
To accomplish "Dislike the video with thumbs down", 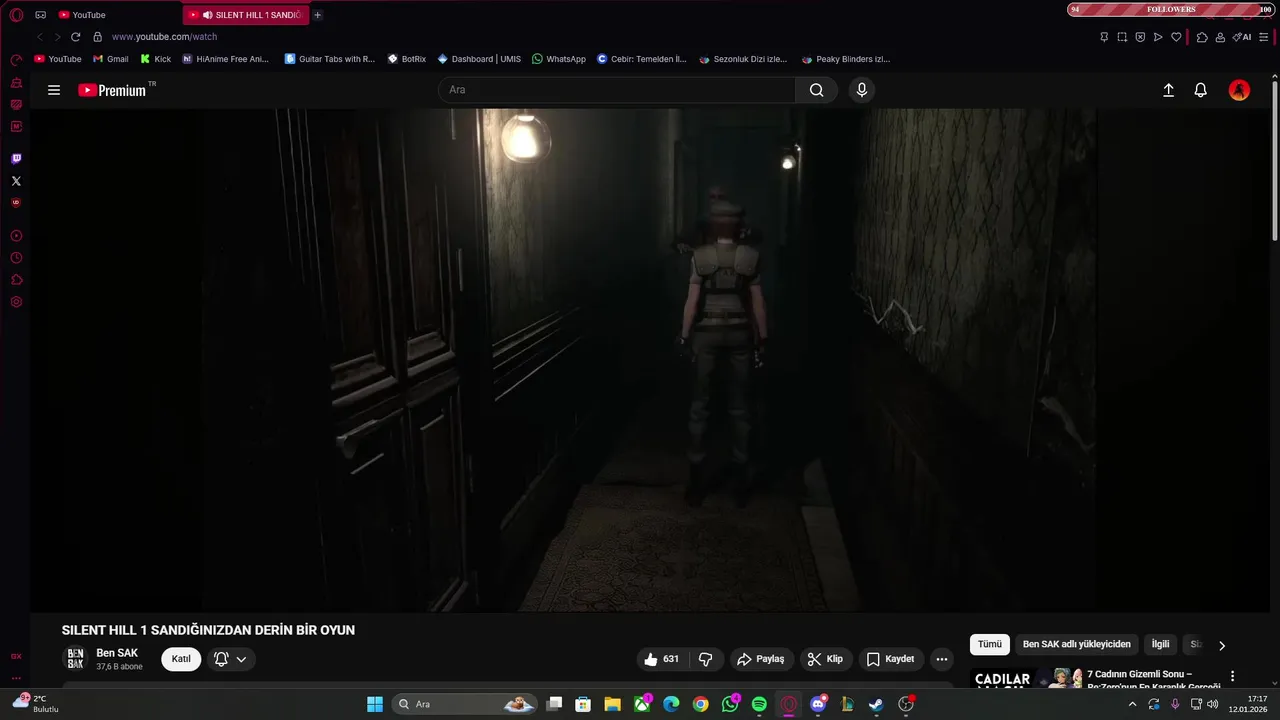I will [x=705, y=659].
